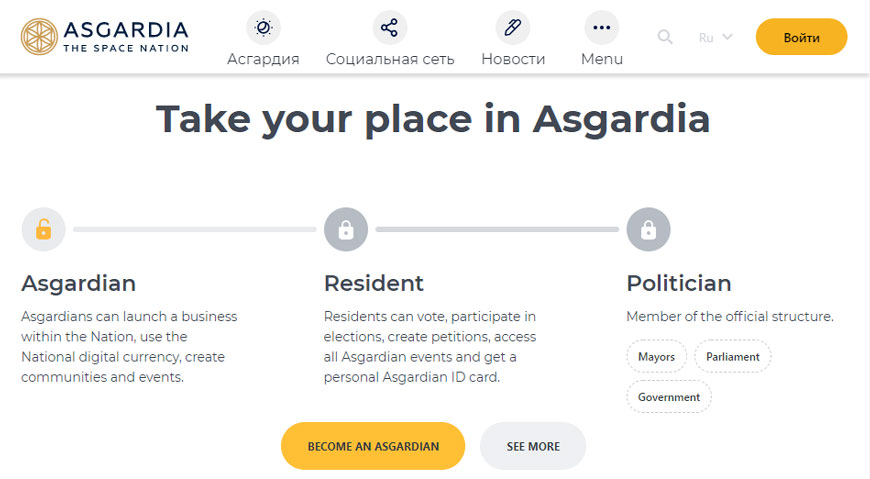Image resolution: width=870 pixels, height=479 pixels.
Task: Go to the Новости navigation item
Action: (513, 59)
